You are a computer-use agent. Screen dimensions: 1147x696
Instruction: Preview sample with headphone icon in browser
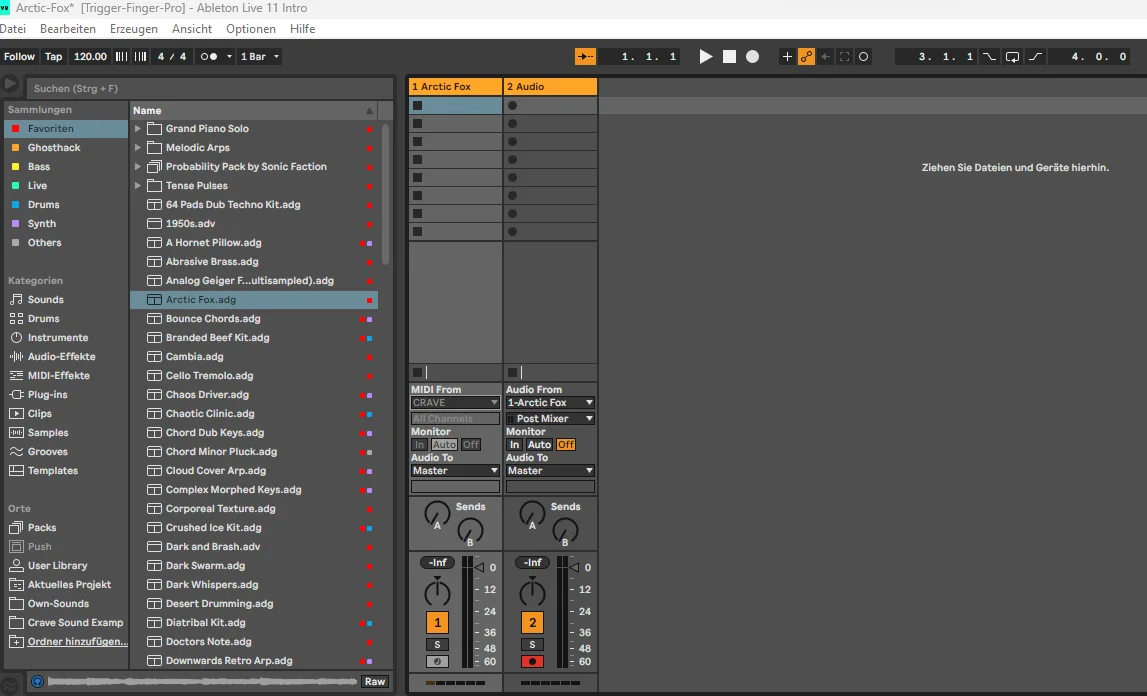(x=38, y=681)
